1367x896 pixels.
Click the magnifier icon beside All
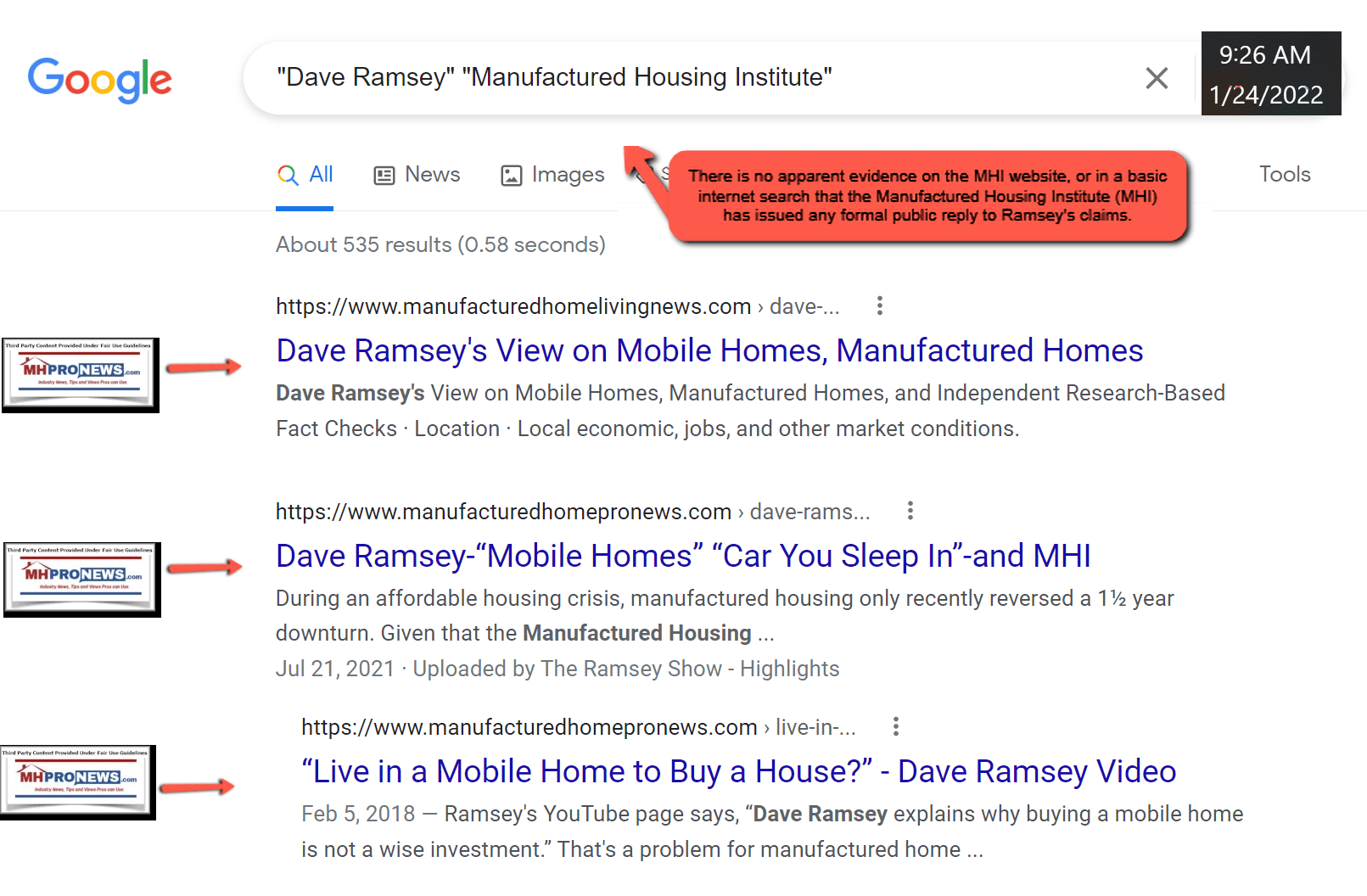click(288, 176)
